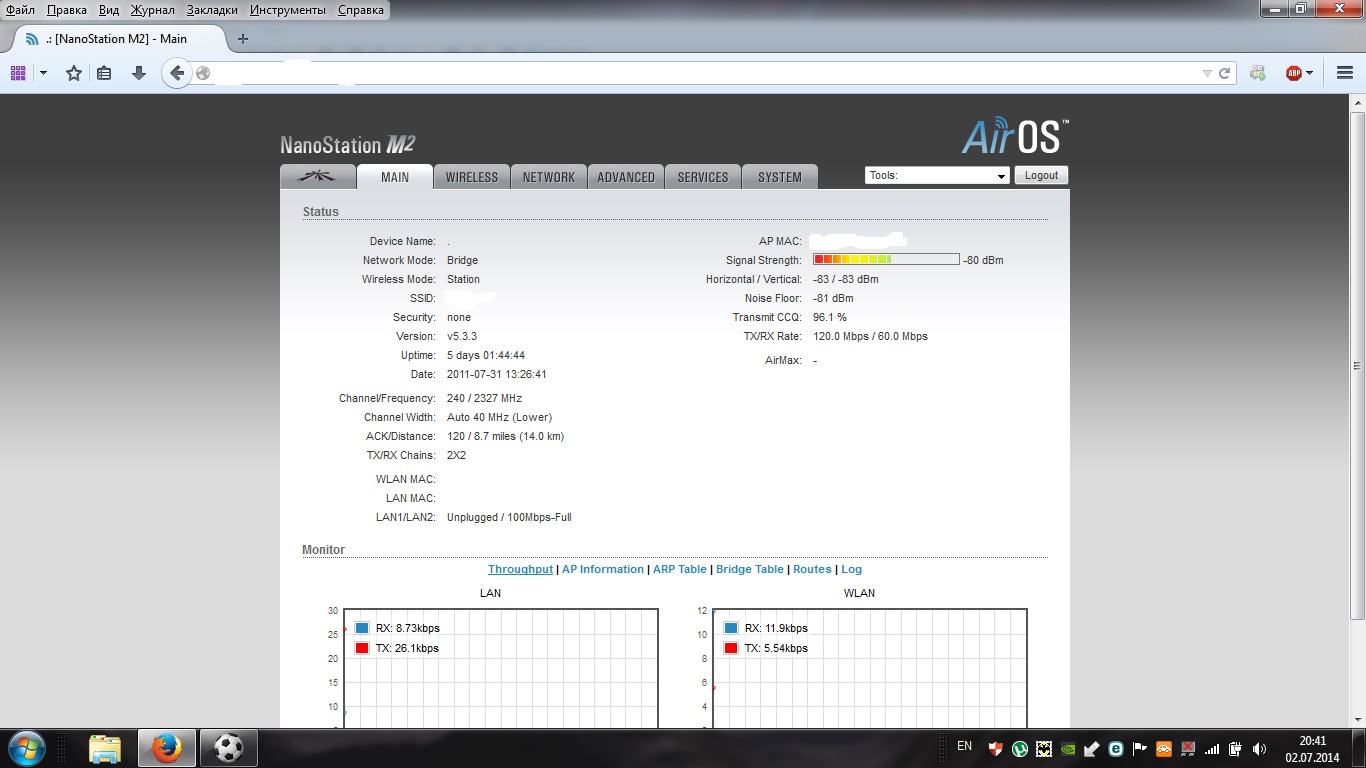The height and width of the screenshot is (768, 1366).
Task: Open the Firefox downloads arrow
Action: [x=139, y=73]
